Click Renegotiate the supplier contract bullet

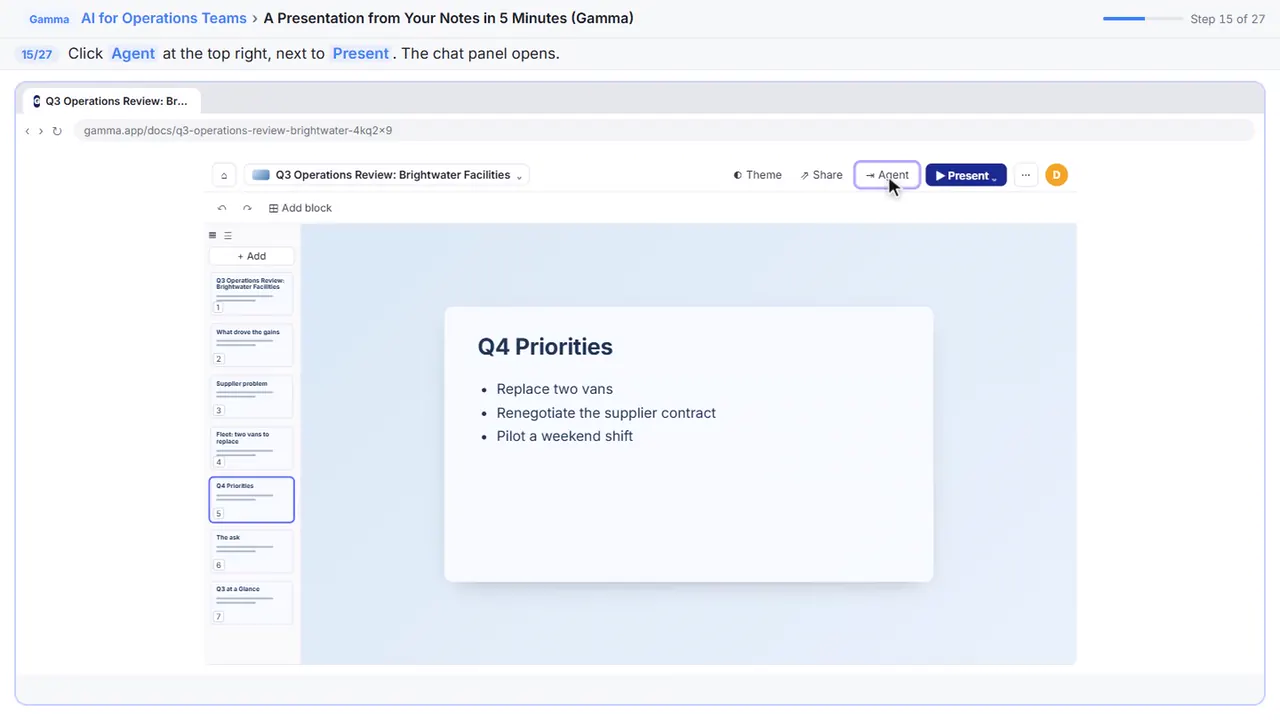point(606,413)
